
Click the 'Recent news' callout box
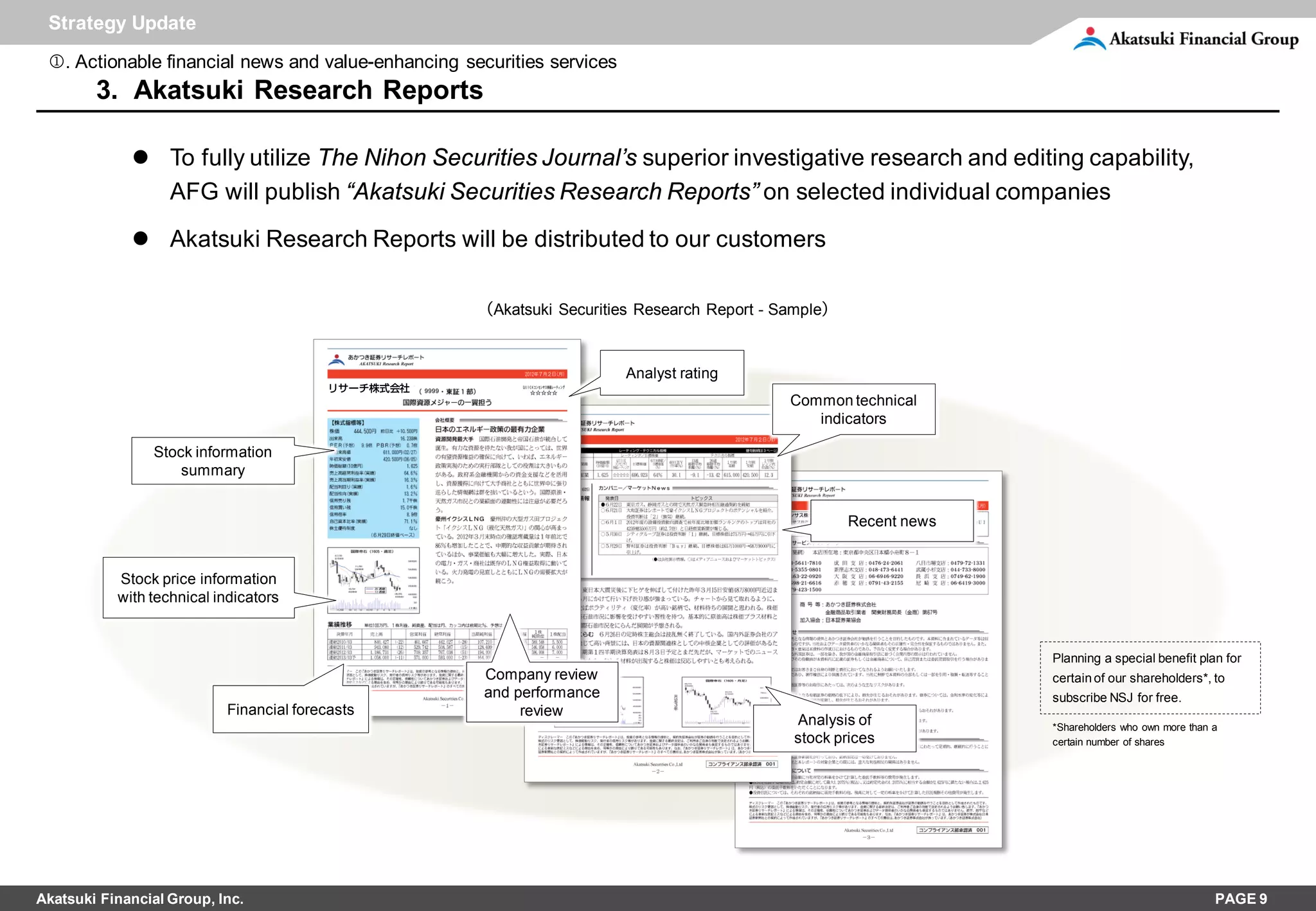(892, 521)
